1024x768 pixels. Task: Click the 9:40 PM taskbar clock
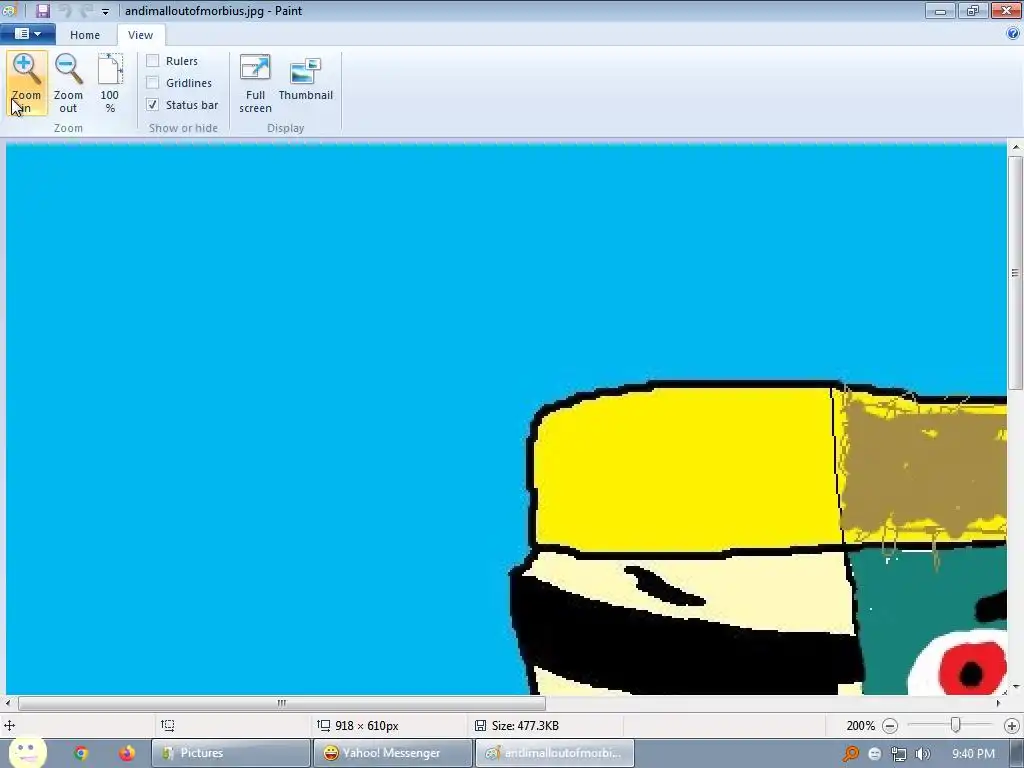click(x=973, y=754)
